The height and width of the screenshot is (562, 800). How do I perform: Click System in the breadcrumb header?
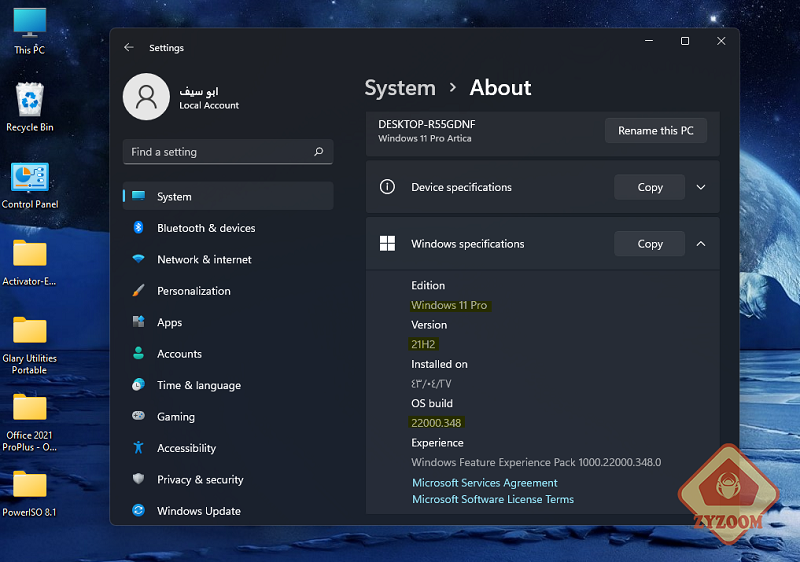[x=401, y=88]
